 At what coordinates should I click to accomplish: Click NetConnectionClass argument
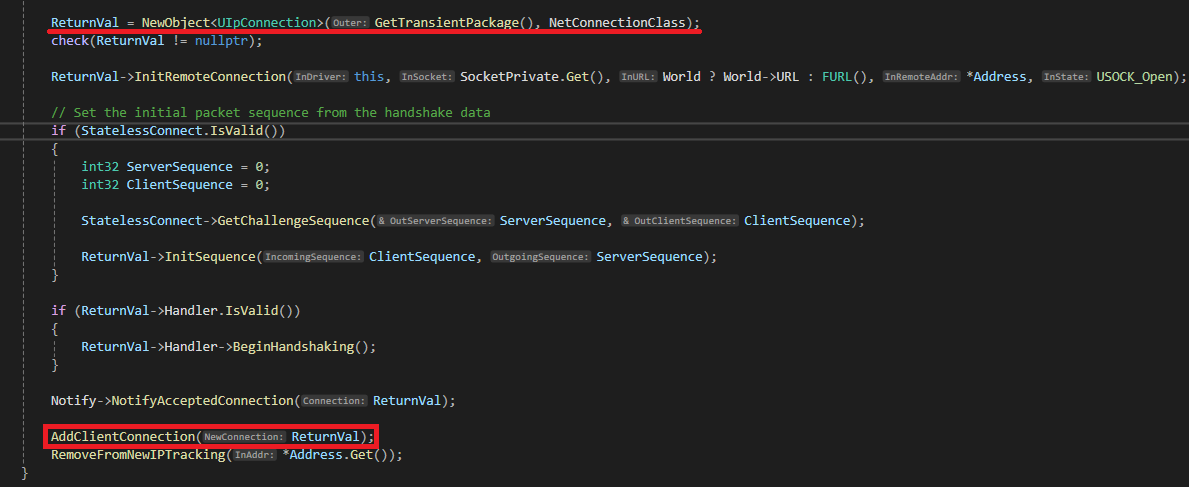[x=616, y=22]
